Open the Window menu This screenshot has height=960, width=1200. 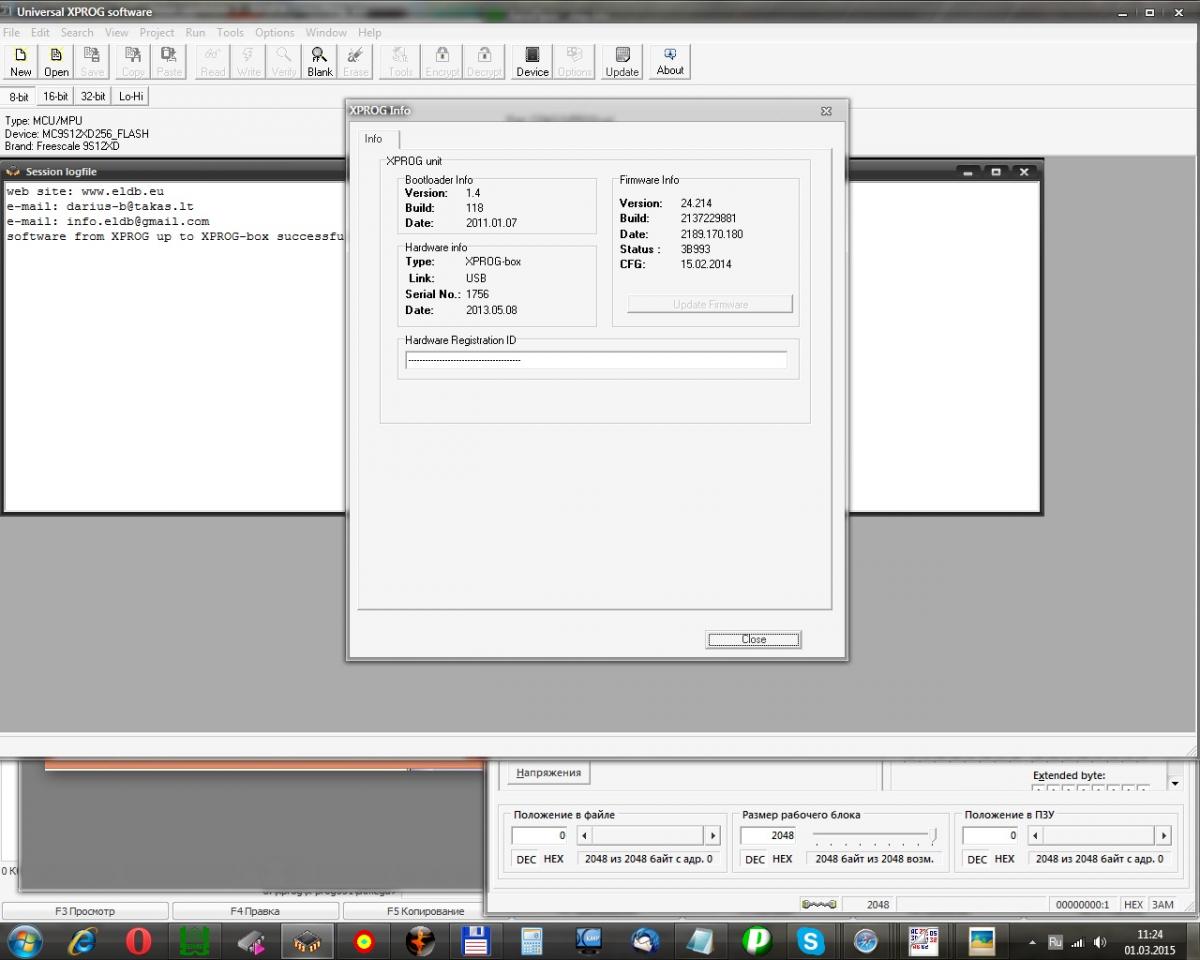click(326, 32)
